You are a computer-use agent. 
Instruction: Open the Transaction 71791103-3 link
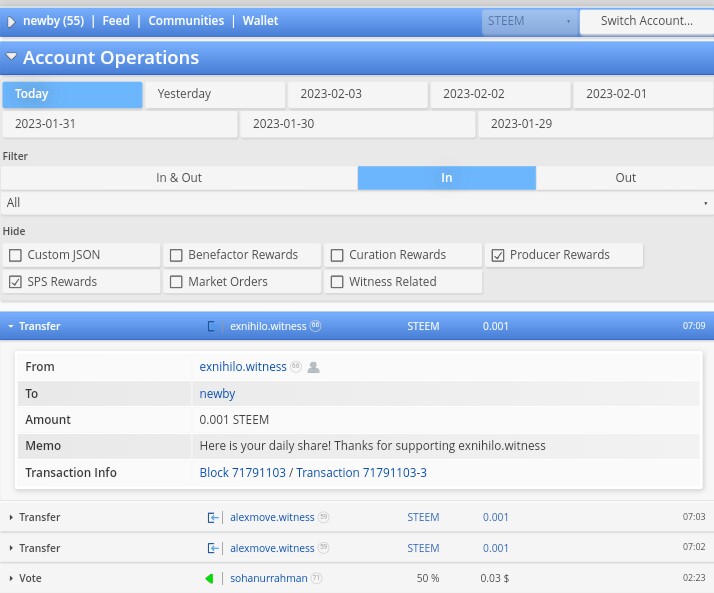tap(362, 473)
